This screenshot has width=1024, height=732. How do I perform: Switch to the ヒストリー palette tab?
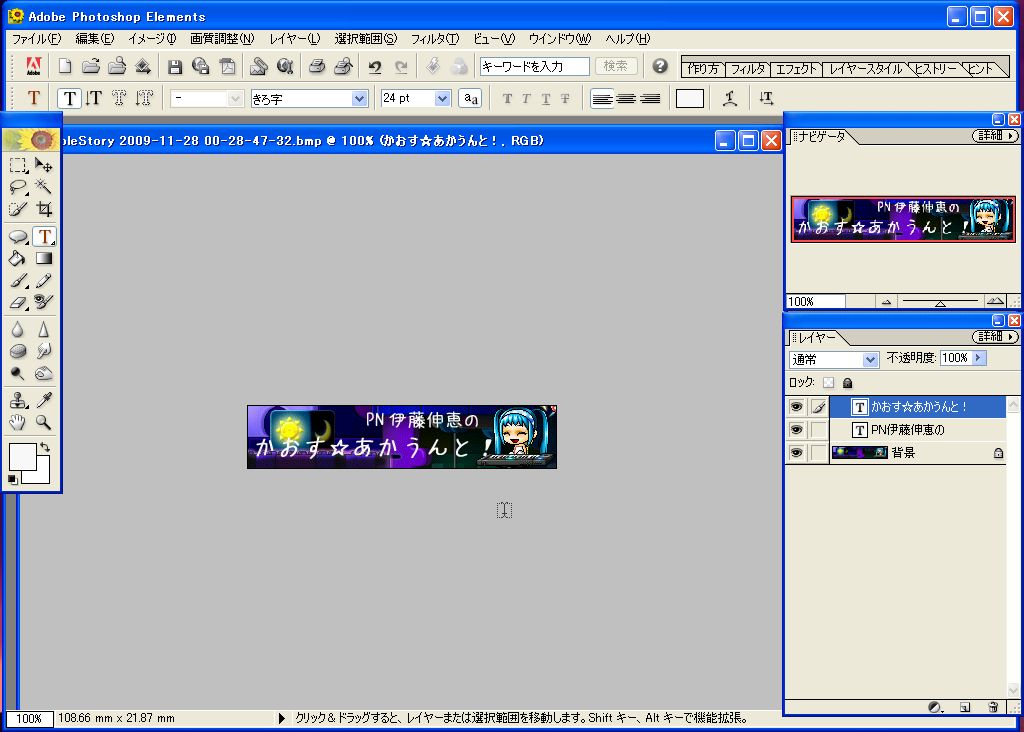936,69
